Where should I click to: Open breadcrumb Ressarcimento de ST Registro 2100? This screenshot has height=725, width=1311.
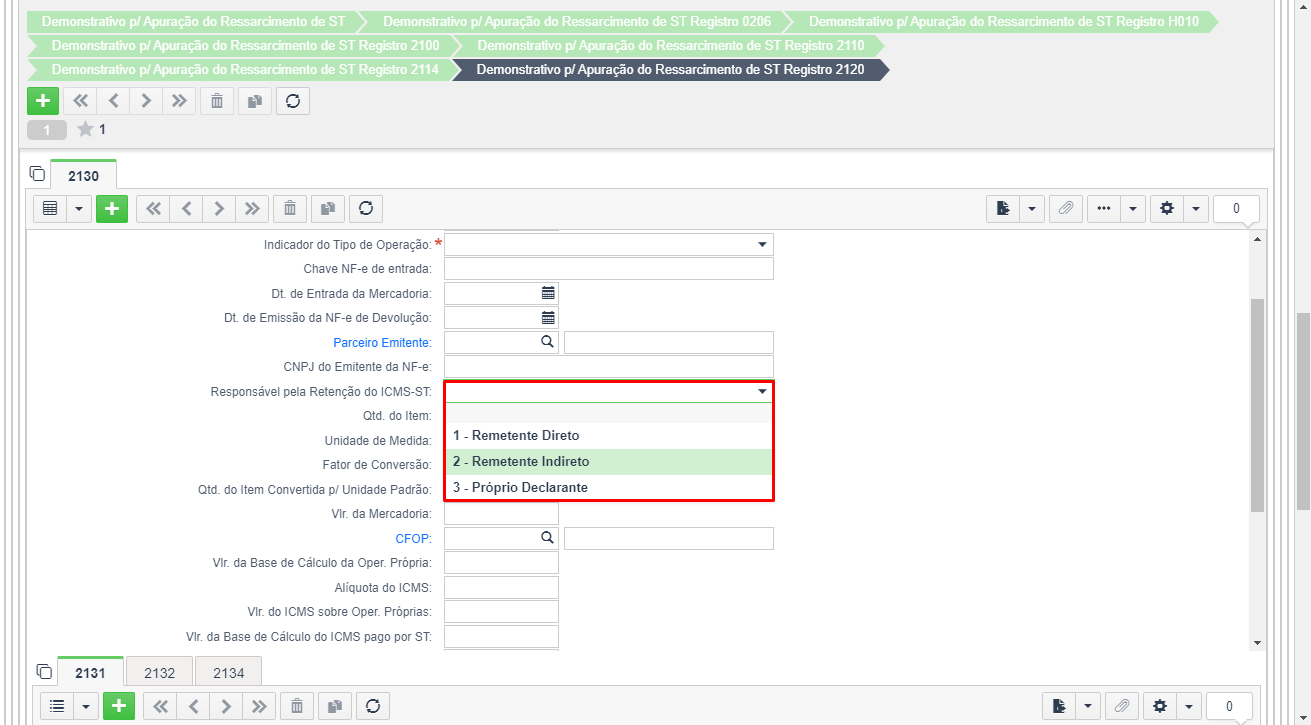coord(245,45)
